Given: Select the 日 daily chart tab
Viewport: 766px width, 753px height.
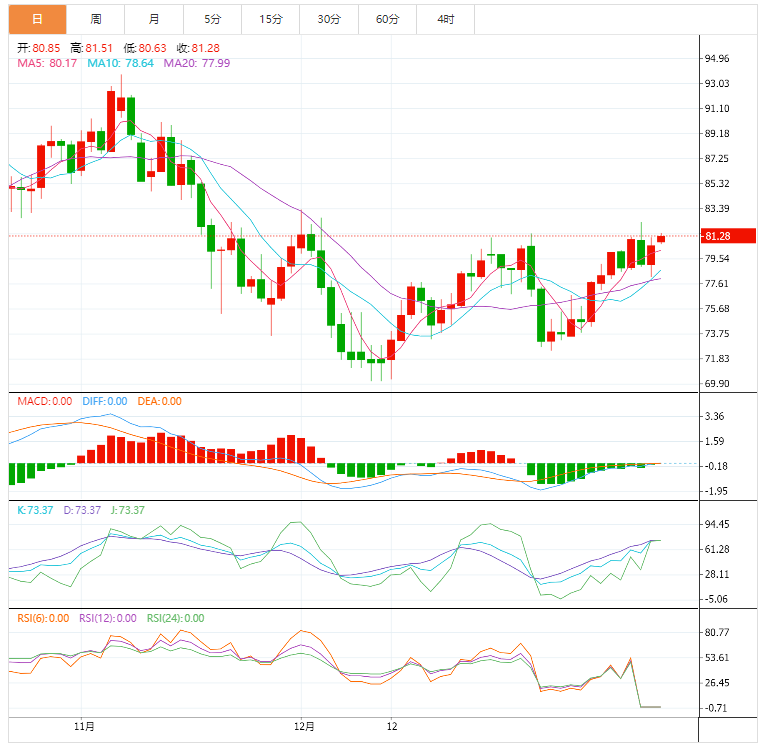Looking at the screenshot, I should [x=37, y=19].
